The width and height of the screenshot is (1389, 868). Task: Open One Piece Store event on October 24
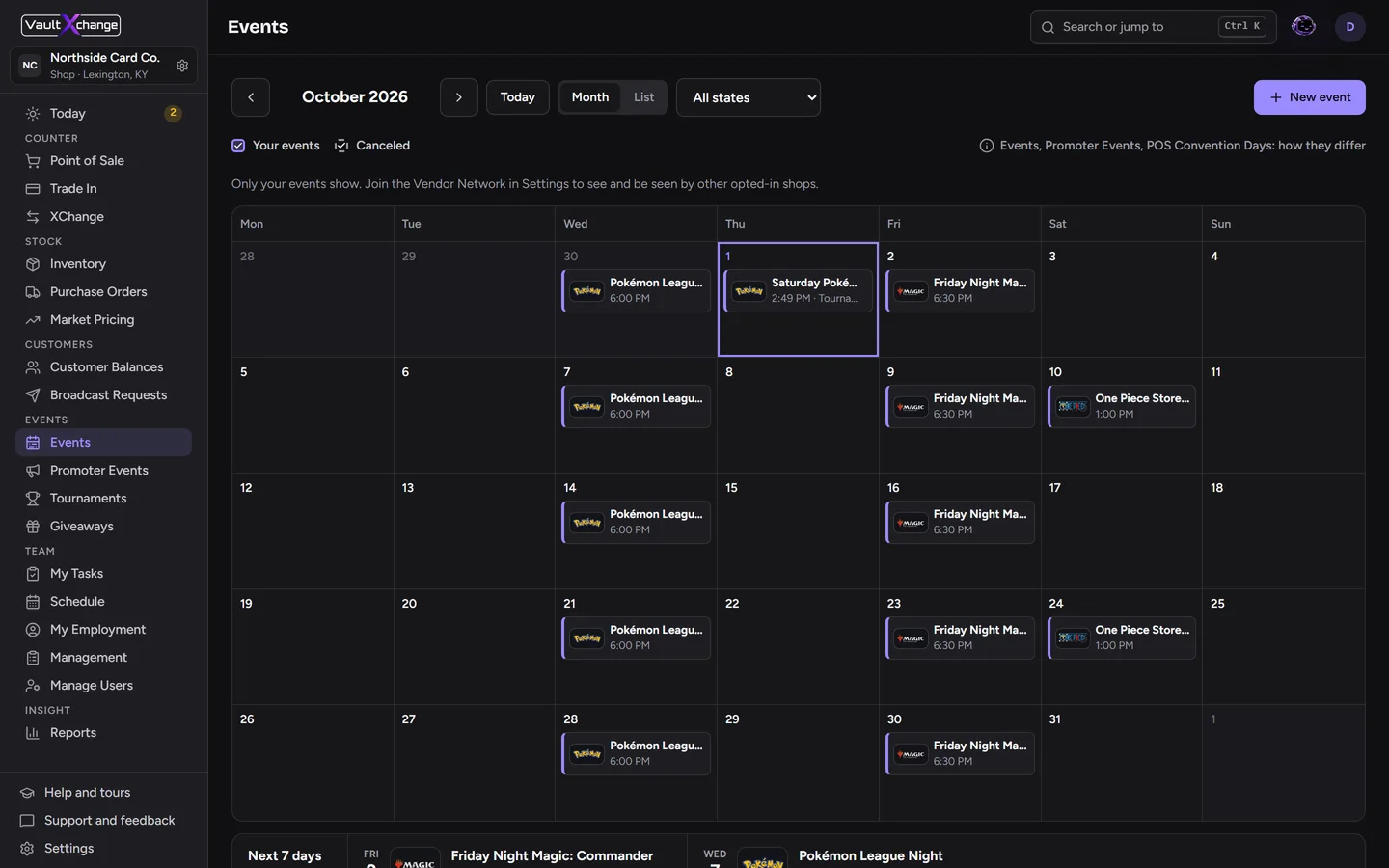tap(1122, 637)
